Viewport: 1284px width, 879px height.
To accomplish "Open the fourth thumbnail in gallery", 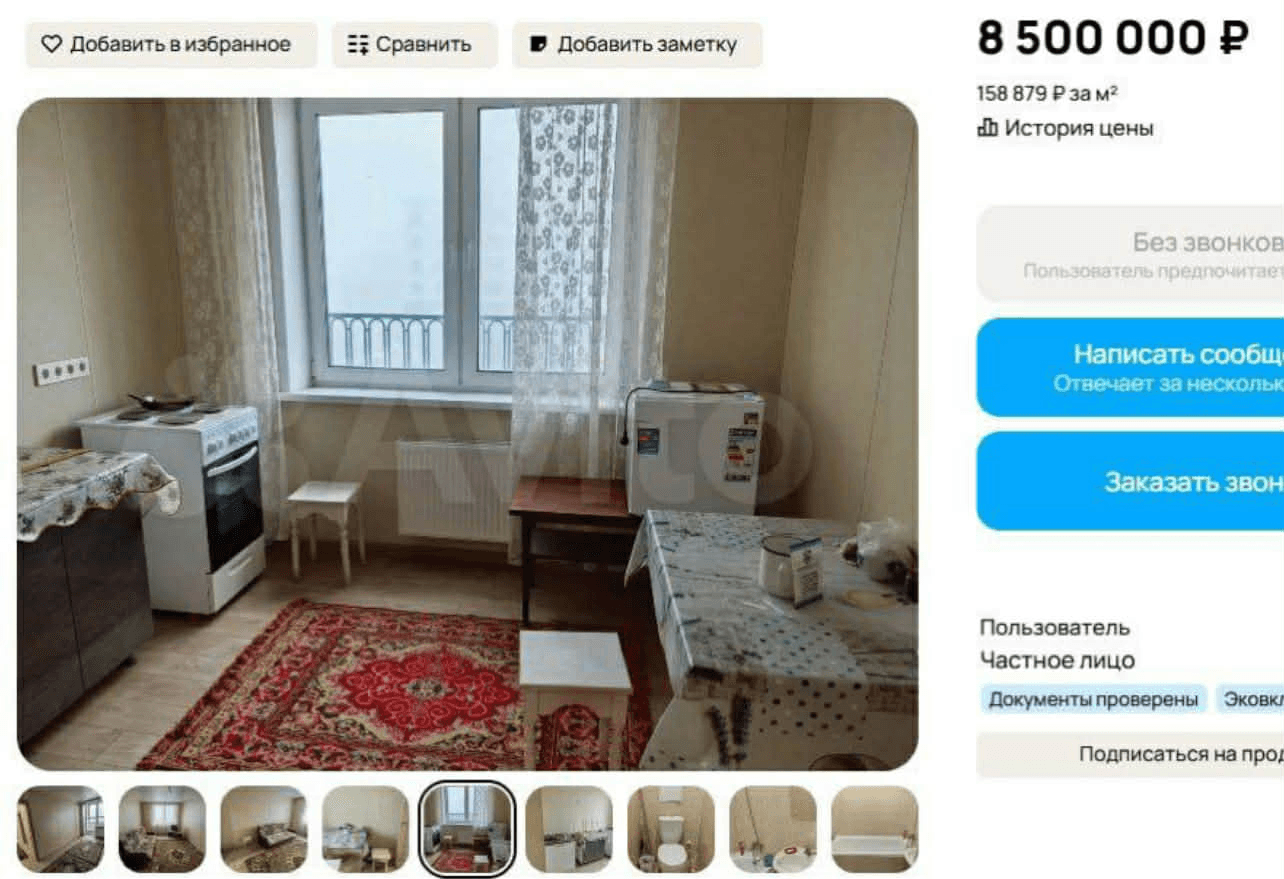I will click(365, 829).
